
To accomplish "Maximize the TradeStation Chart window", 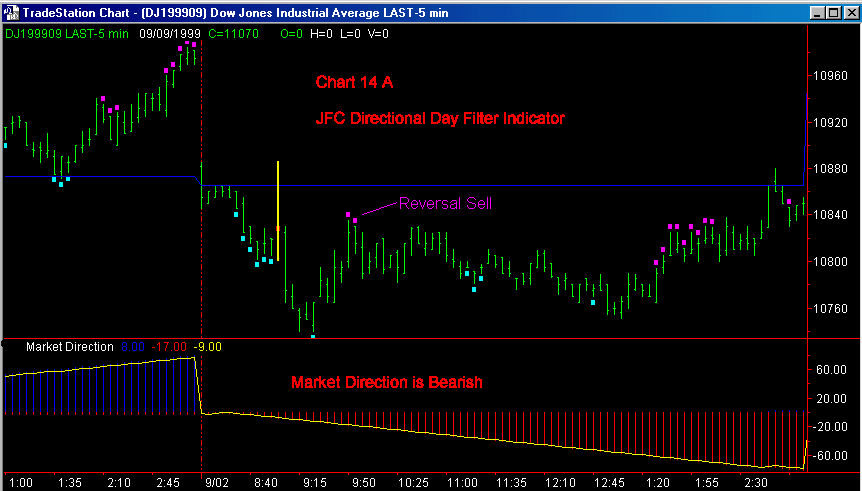I will (x=833, y=12).
